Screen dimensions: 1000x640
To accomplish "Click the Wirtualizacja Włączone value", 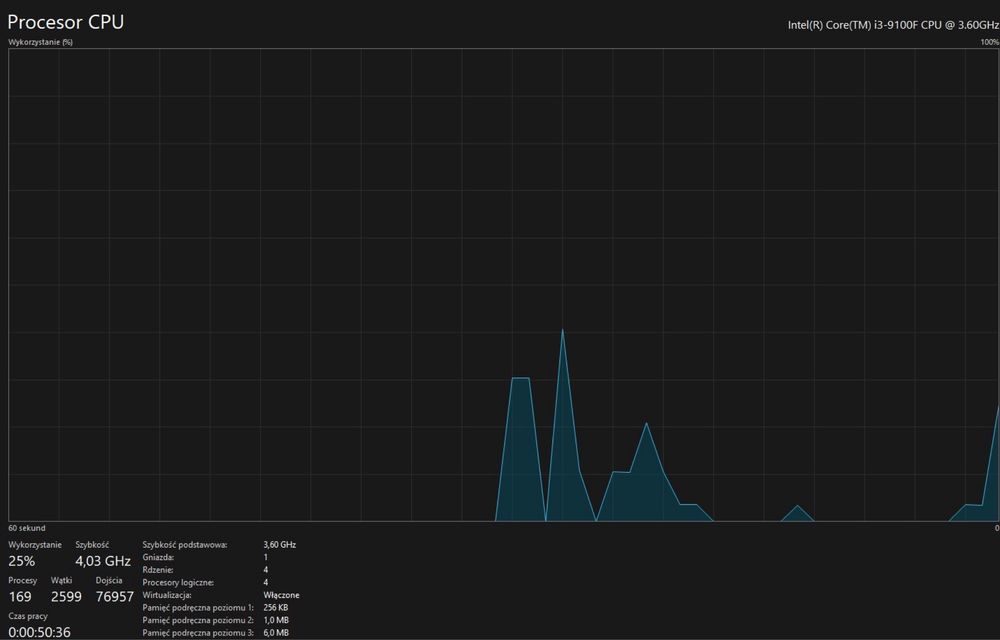I will (281, 595).
